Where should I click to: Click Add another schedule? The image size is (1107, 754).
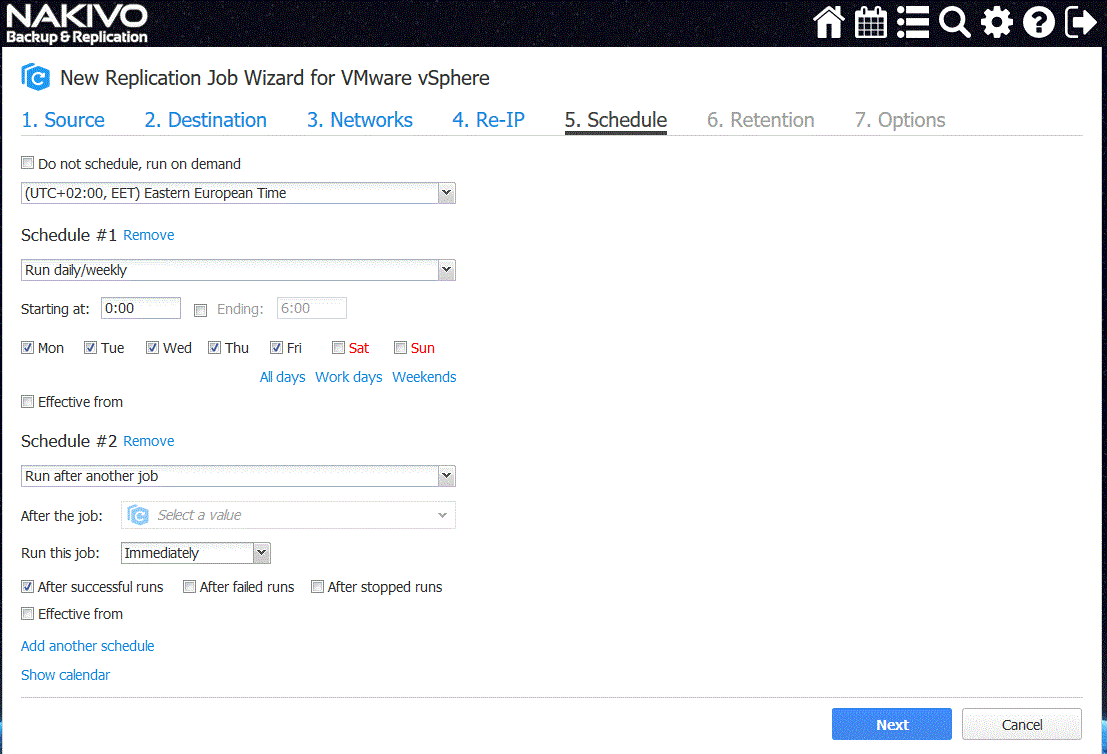(x=88, y=646)
